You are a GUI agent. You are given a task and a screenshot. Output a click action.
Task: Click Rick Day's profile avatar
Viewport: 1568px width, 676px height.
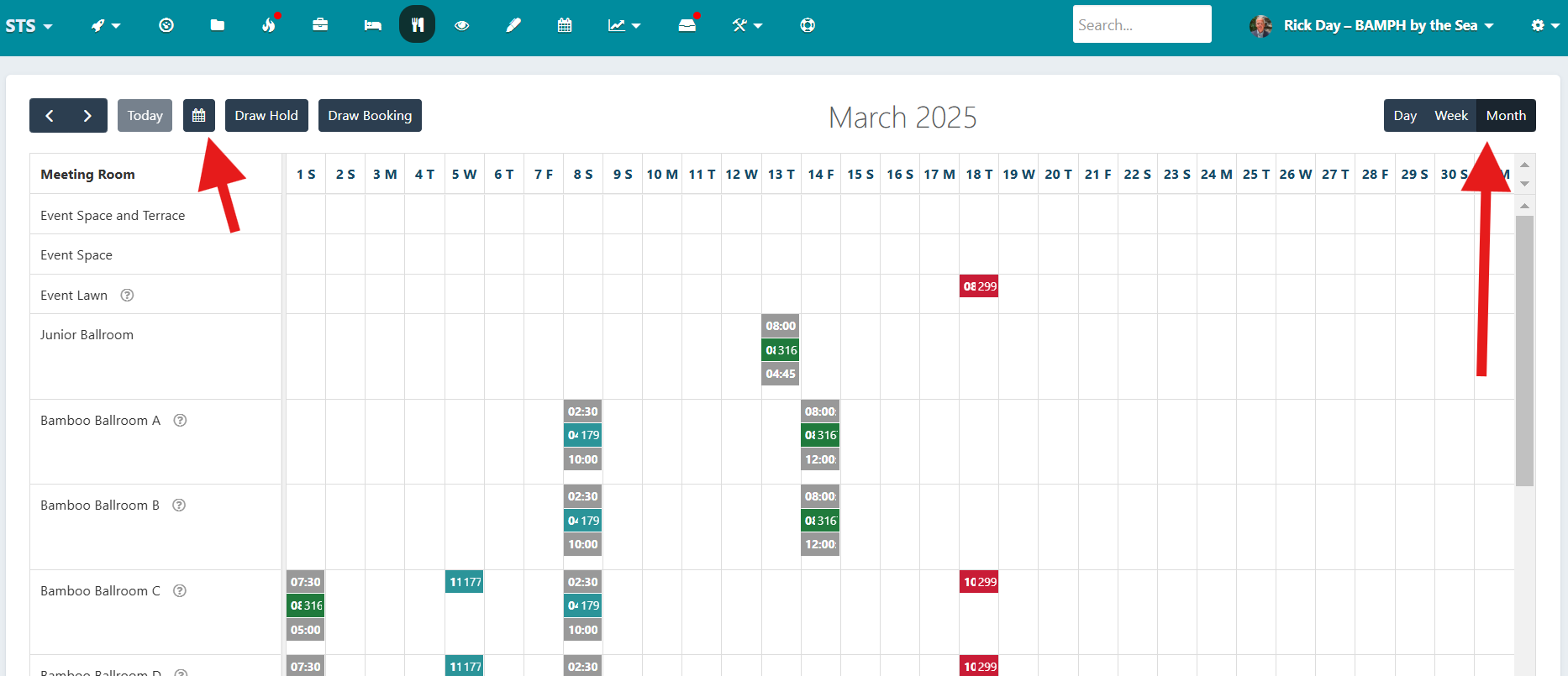coord(1260,26)
